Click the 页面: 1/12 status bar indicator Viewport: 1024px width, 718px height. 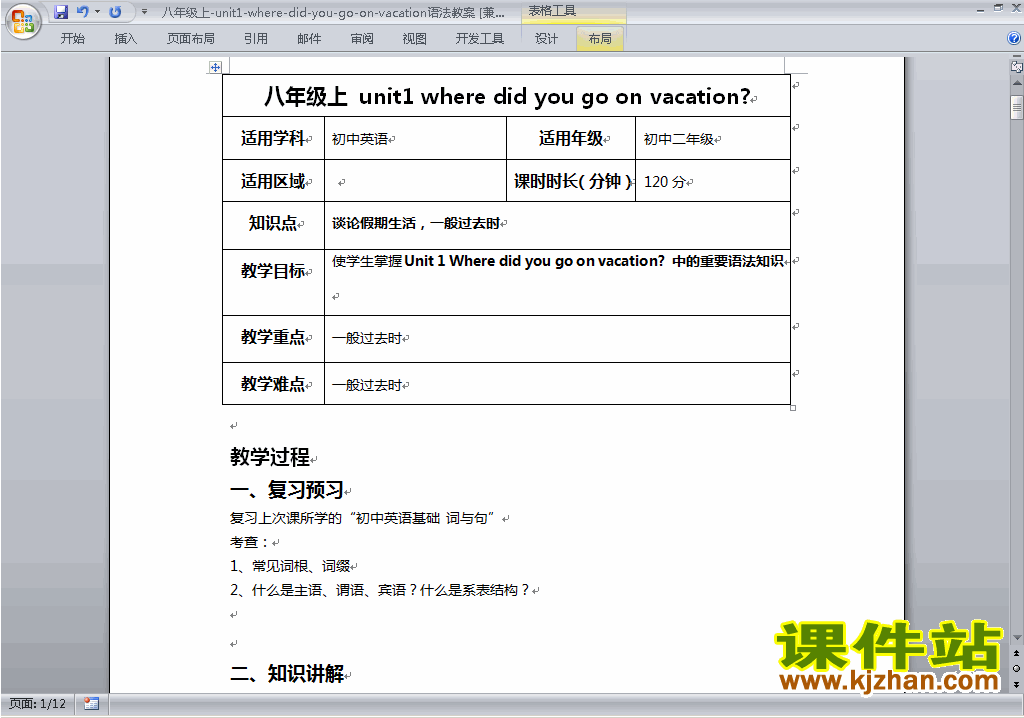pos(37,704)
